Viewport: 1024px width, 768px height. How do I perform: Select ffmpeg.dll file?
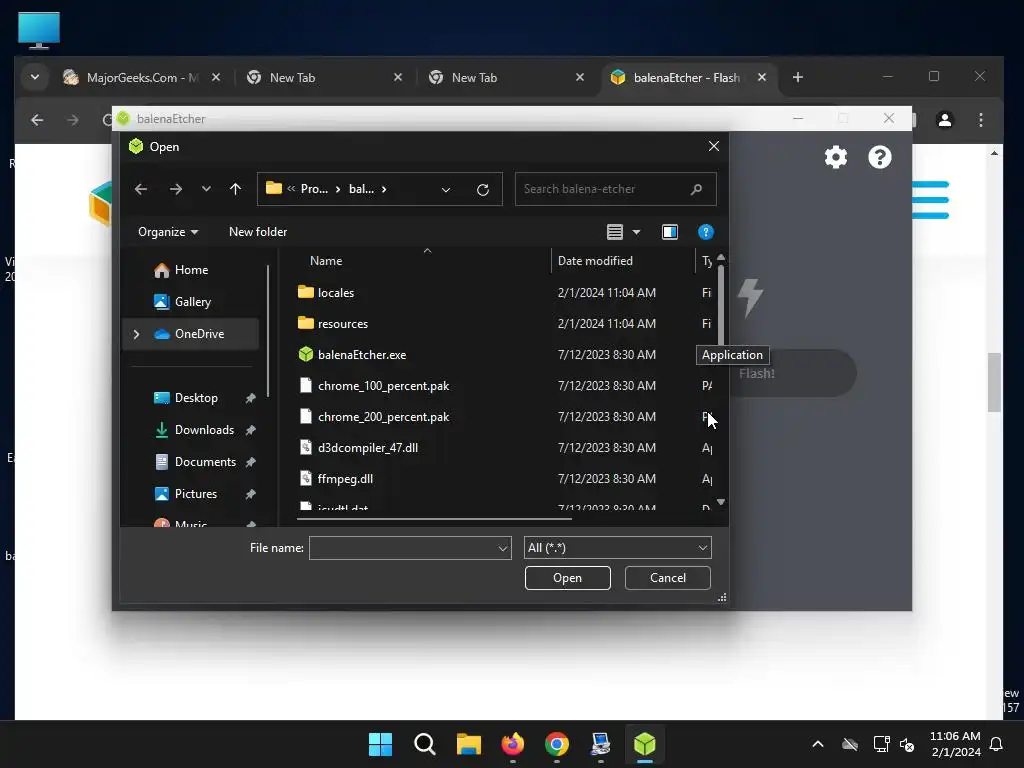[345, 479]
